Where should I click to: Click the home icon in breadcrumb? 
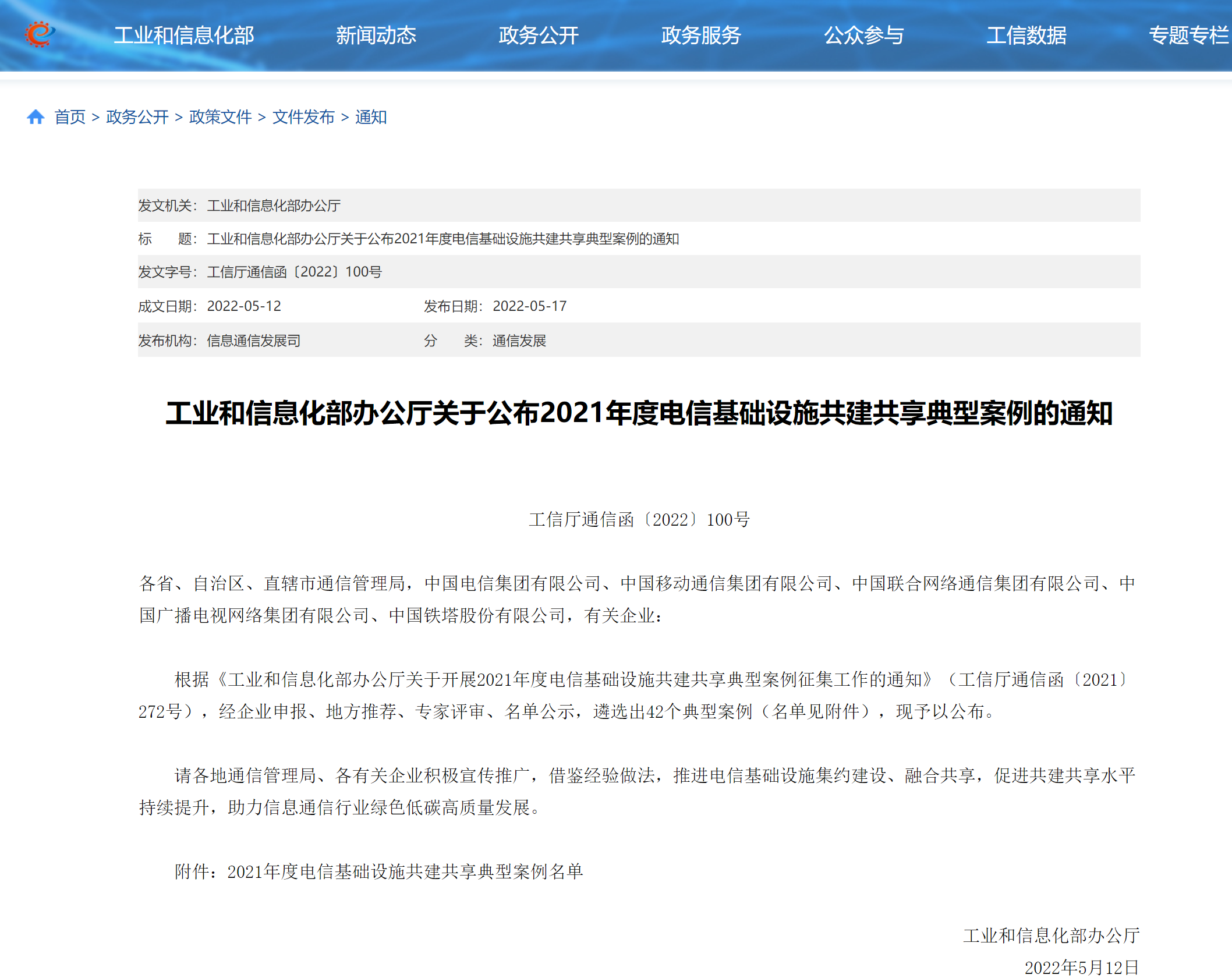coord(36,117)
